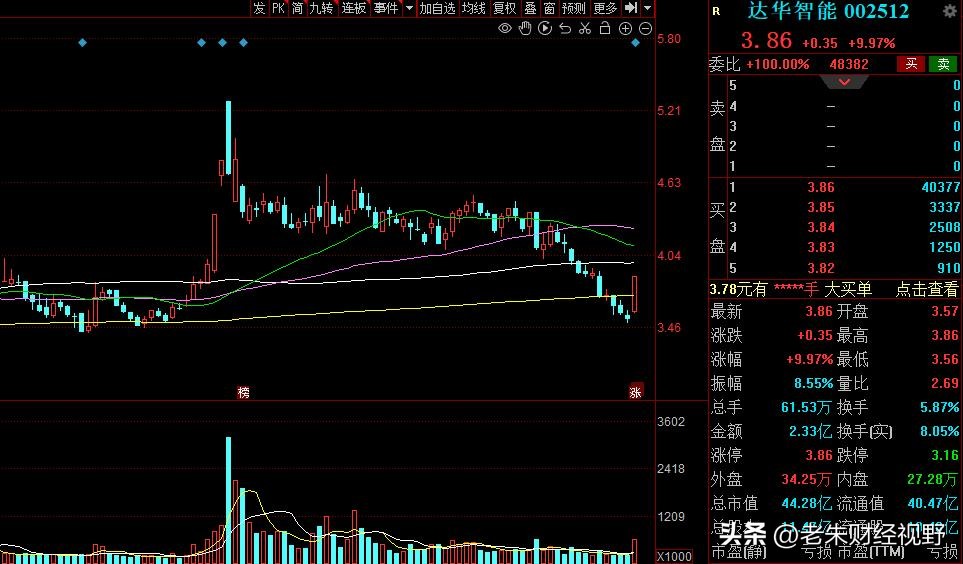The height and width of the screenshot is (564, 963).
Task: Click the 总手 value 61.53万
Action: pos(806,407)
